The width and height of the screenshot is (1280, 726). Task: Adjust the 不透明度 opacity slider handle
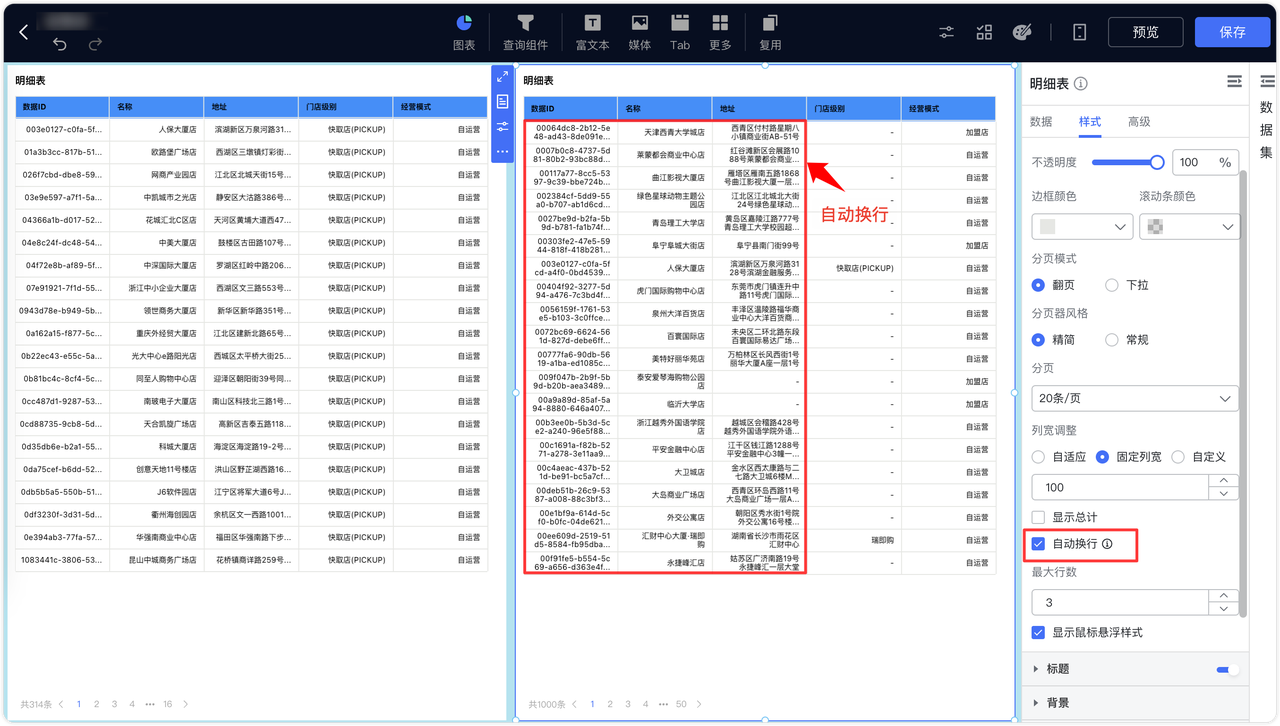1158,162
